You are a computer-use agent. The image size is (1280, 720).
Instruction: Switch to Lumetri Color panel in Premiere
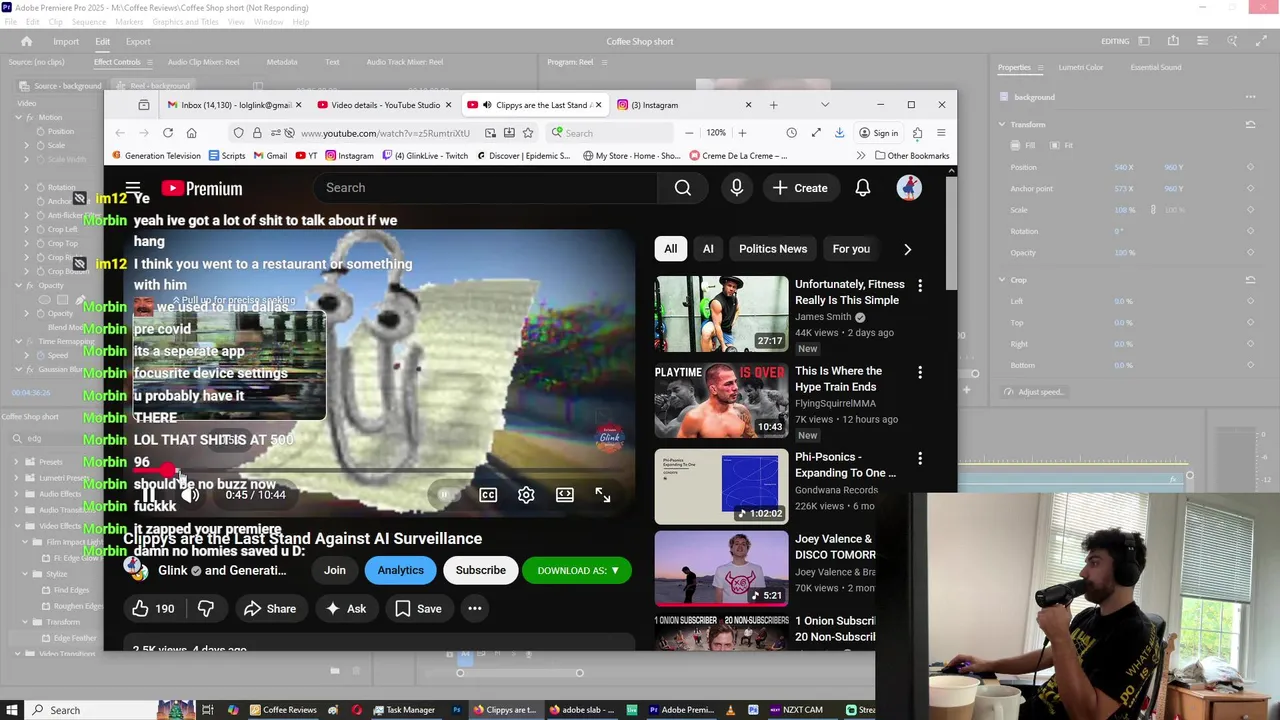(x=1080, y=67)
